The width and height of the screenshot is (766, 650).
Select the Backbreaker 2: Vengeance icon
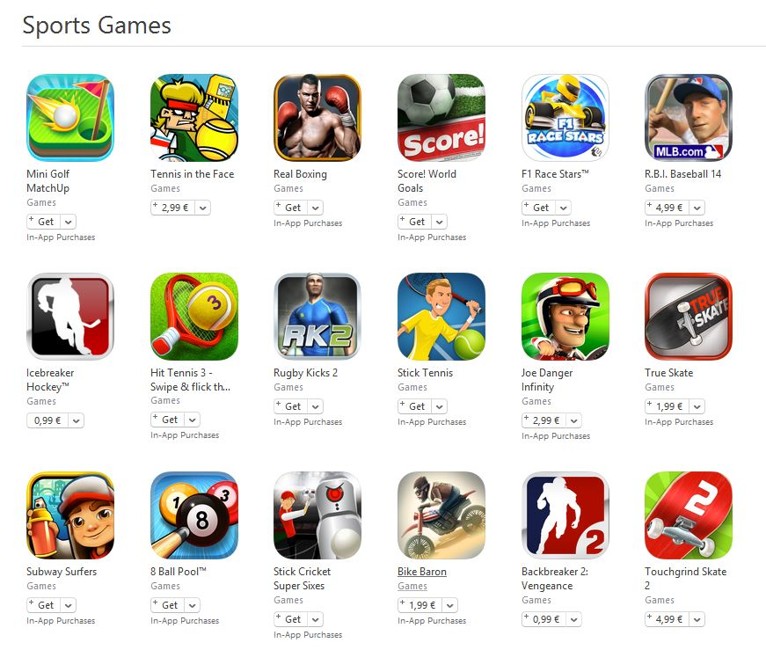pyautogui.click(x=565, y=515)
